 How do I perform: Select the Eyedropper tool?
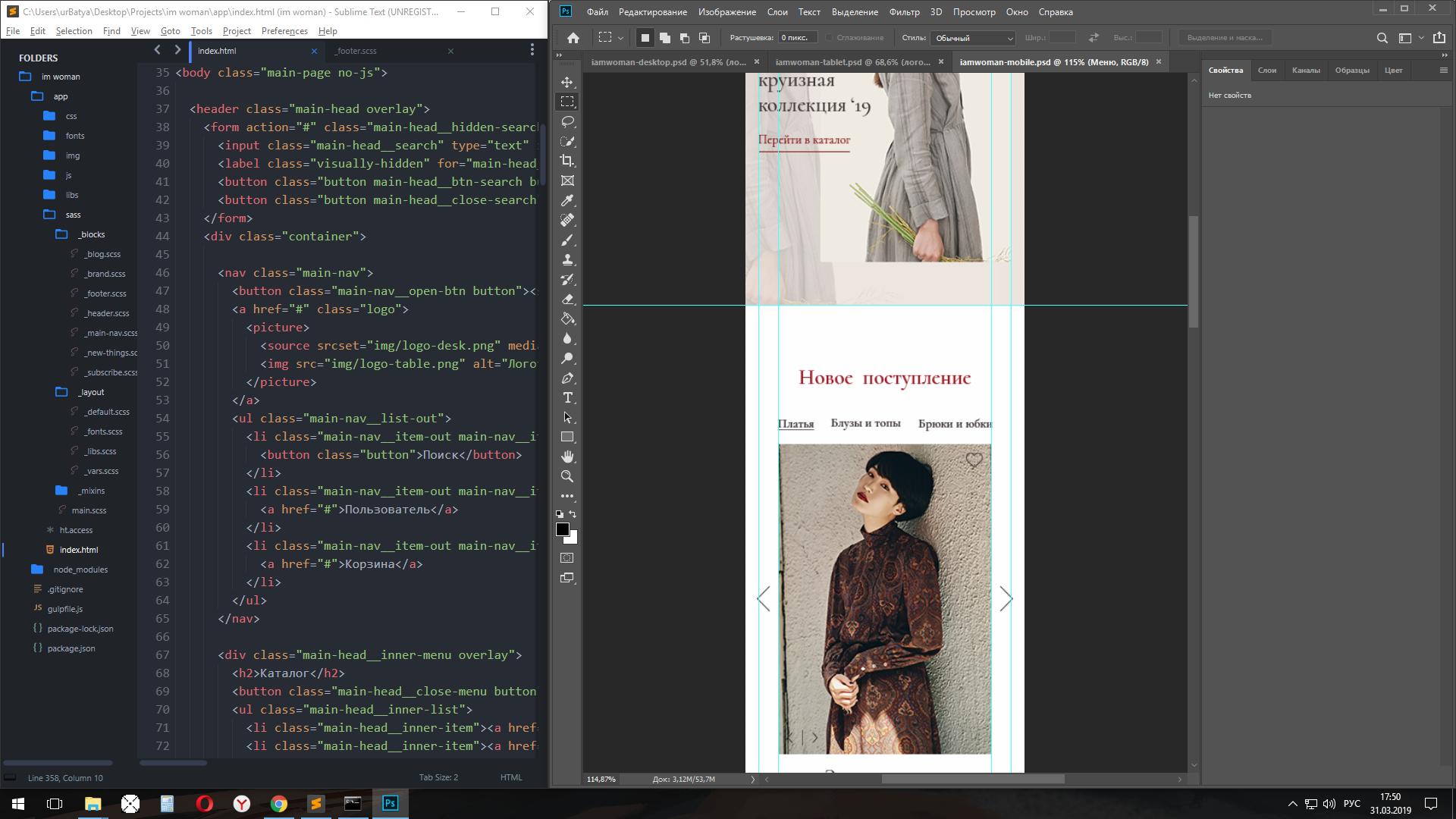coord(567,200)
